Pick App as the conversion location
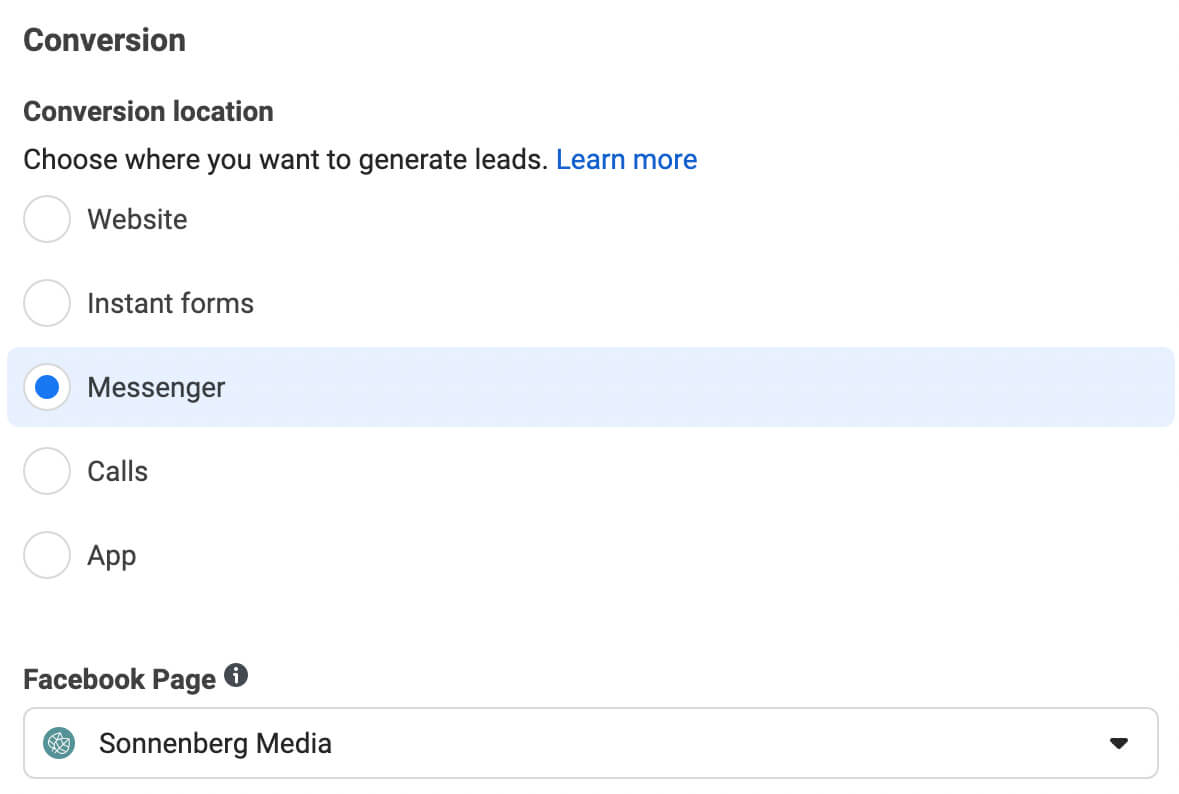The width and height of the screenshot is (1179, 794). [x=46, y=555]
